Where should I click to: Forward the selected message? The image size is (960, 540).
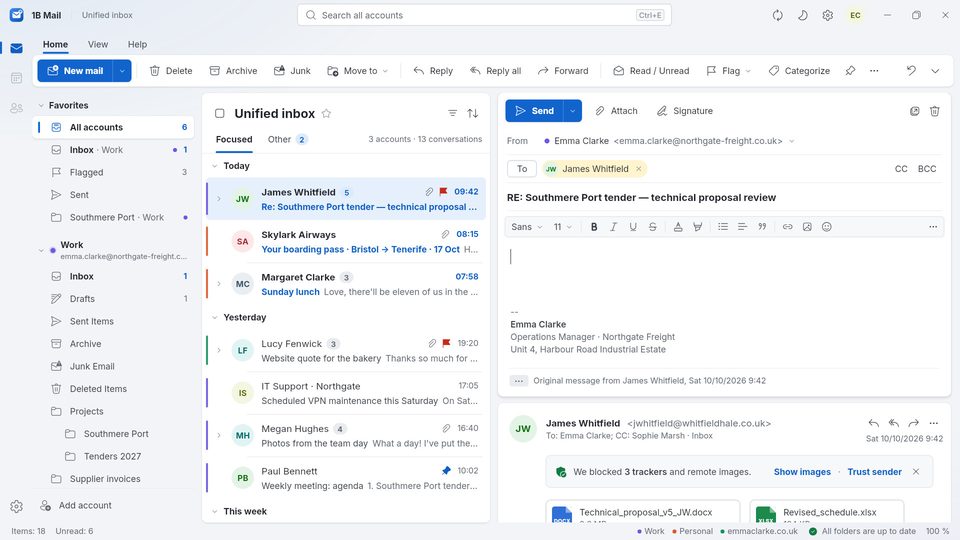[563, 71]
